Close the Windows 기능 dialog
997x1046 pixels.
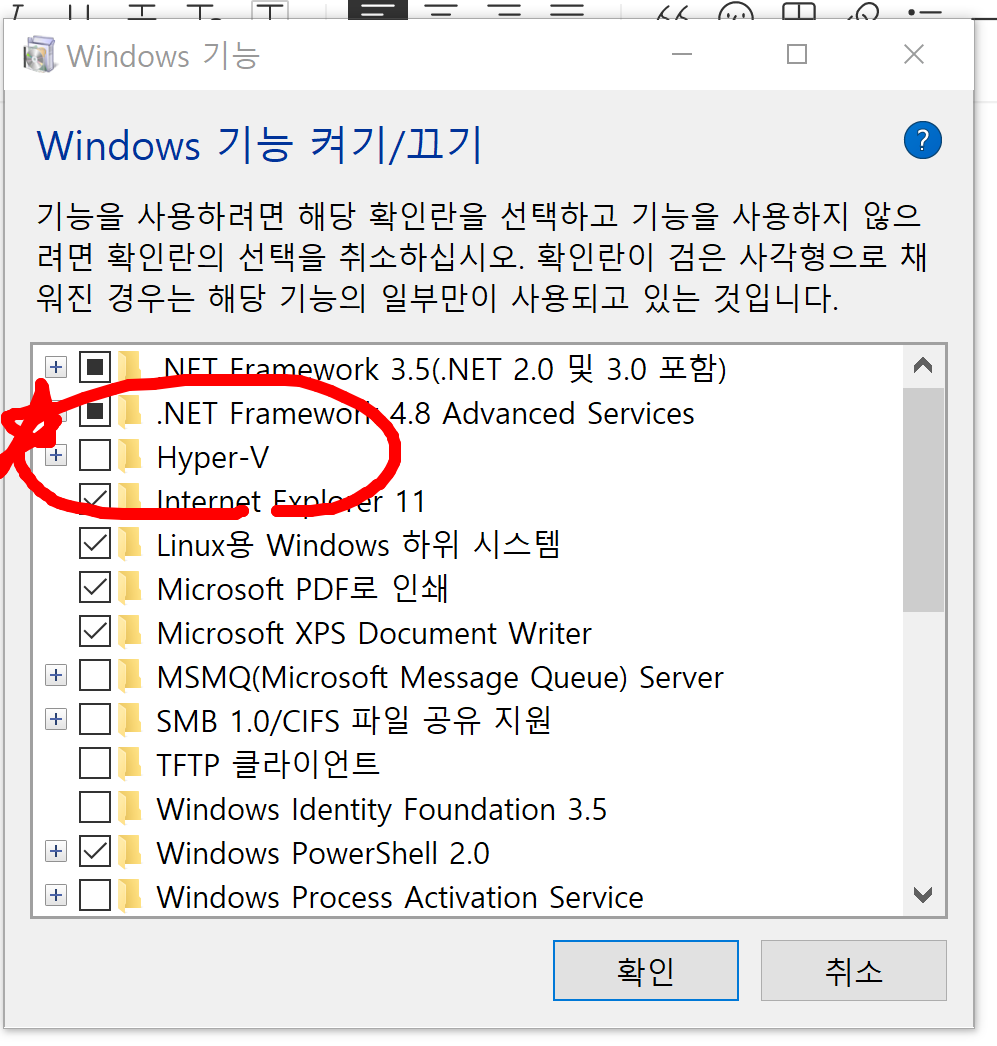pos(914,54)
